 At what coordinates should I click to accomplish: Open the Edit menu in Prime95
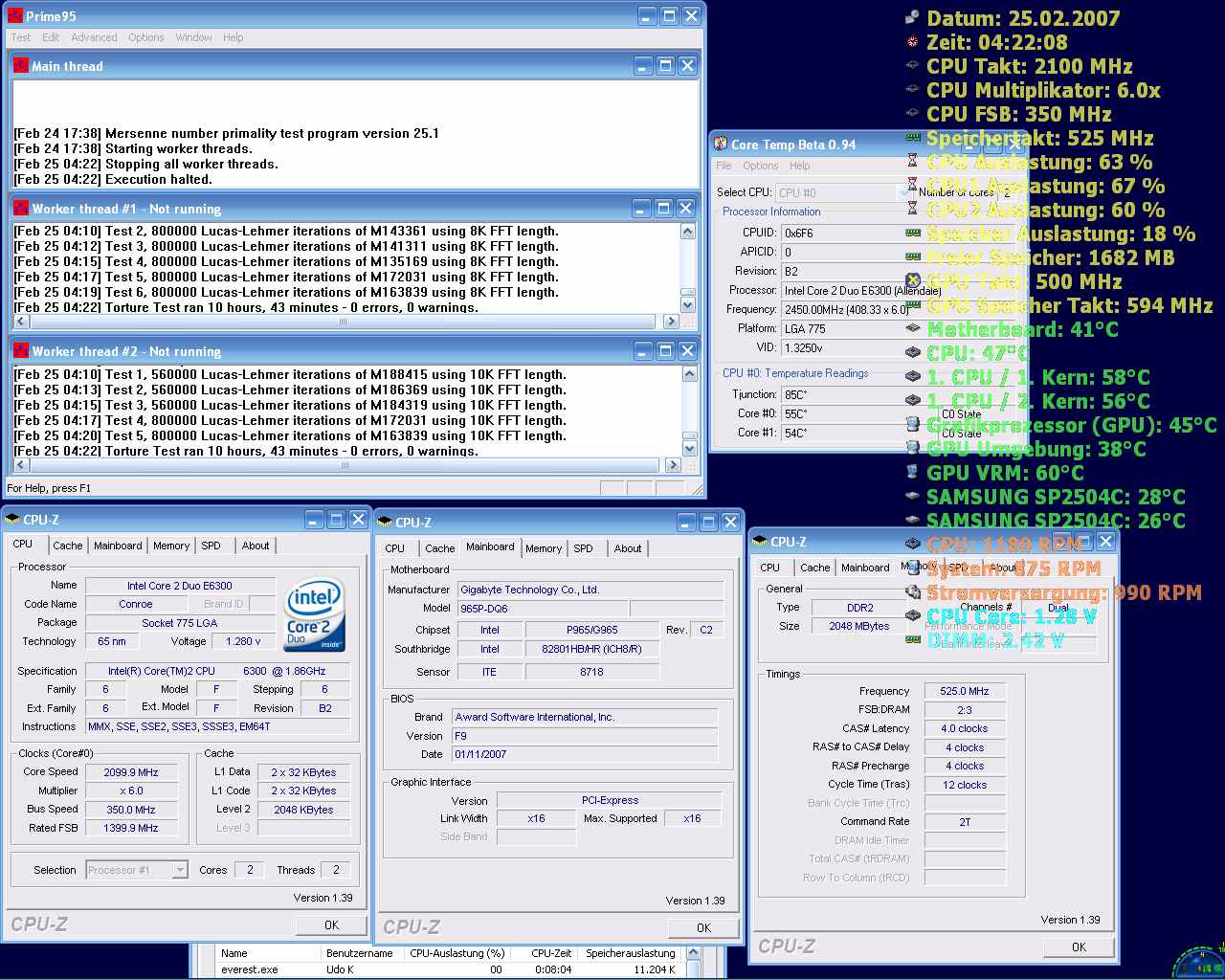(51, 37)
